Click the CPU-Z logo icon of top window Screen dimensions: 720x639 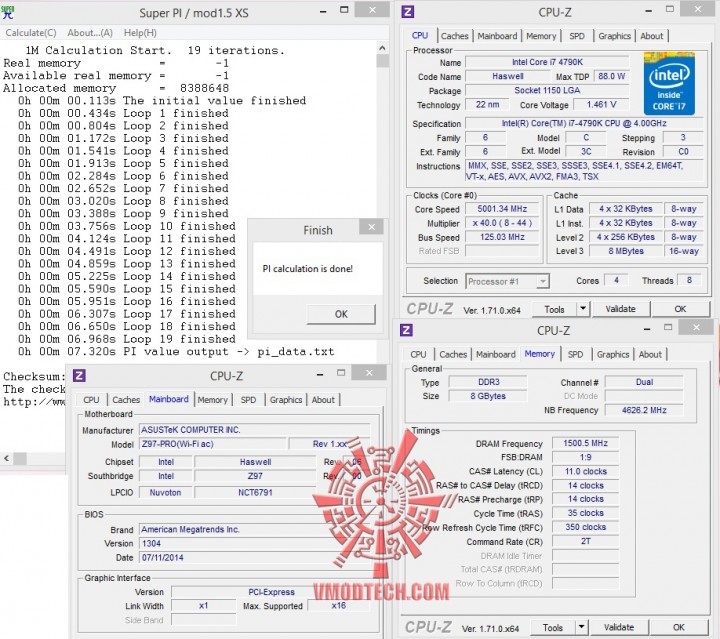407,11
